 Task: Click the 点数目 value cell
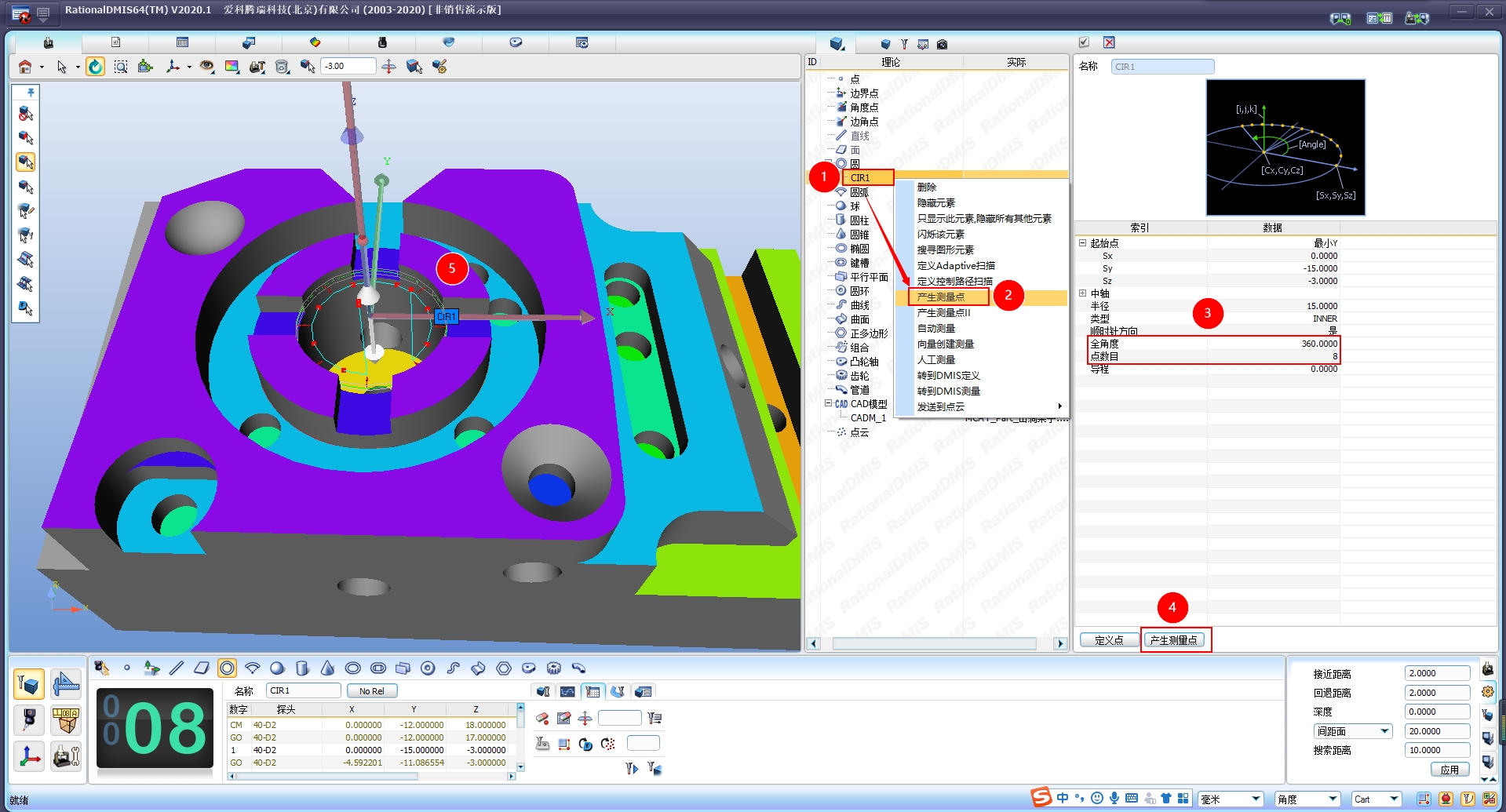click(1273, 356)
